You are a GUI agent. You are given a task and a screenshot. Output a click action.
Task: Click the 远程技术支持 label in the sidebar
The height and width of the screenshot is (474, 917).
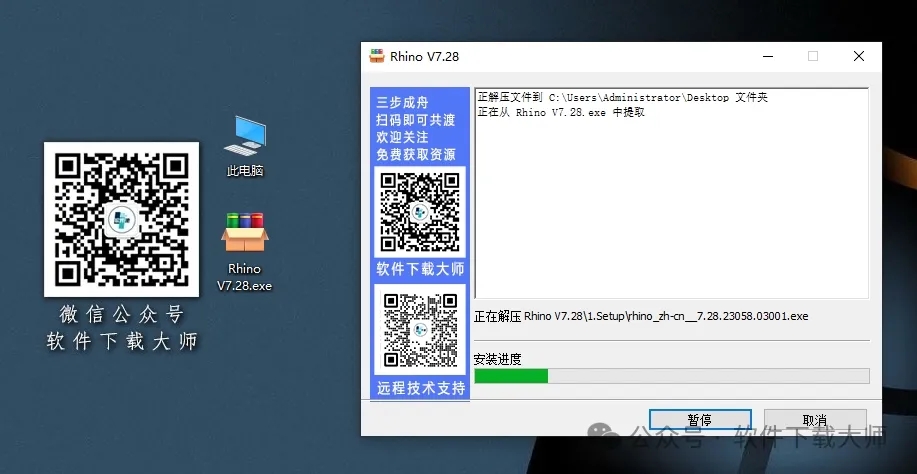[x=420, y=388]
